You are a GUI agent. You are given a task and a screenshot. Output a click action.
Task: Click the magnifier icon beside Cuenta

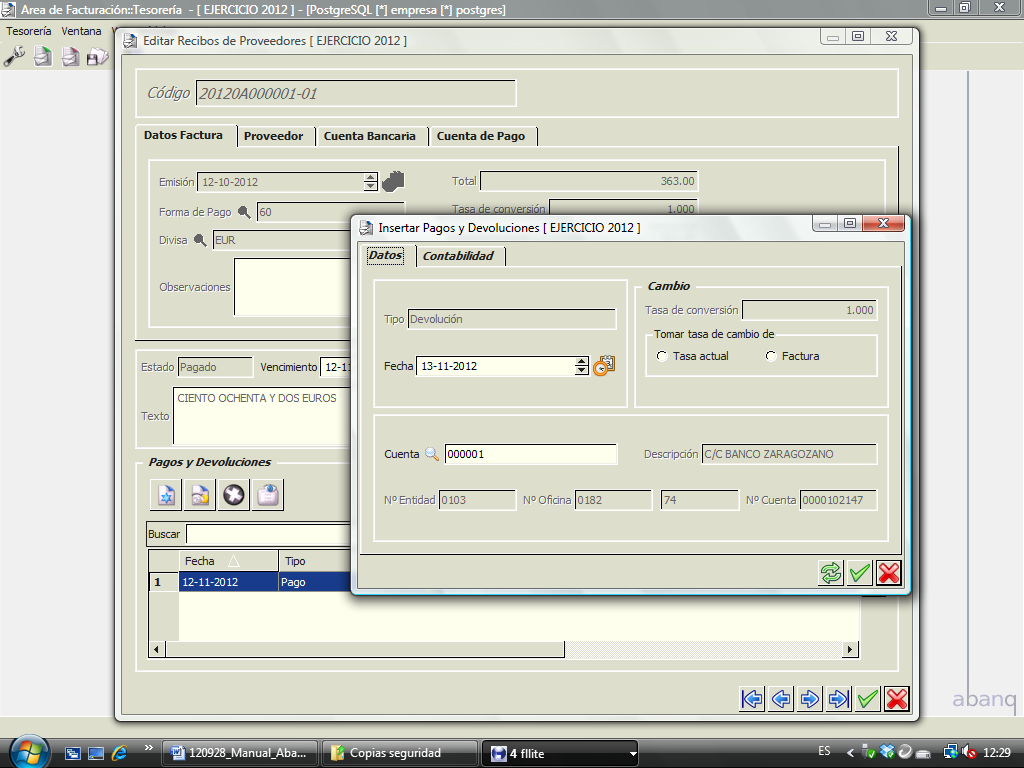432,454
